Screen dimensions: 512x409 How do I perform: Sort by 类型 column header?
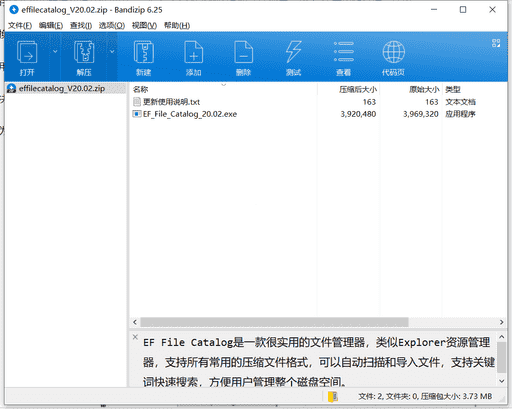coord(475,89)
